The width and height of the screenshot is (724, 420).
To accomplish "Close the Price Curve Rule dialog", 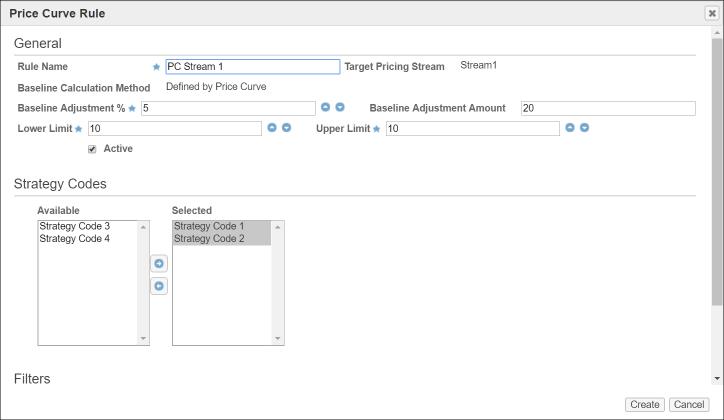I will tap(711, 13).
